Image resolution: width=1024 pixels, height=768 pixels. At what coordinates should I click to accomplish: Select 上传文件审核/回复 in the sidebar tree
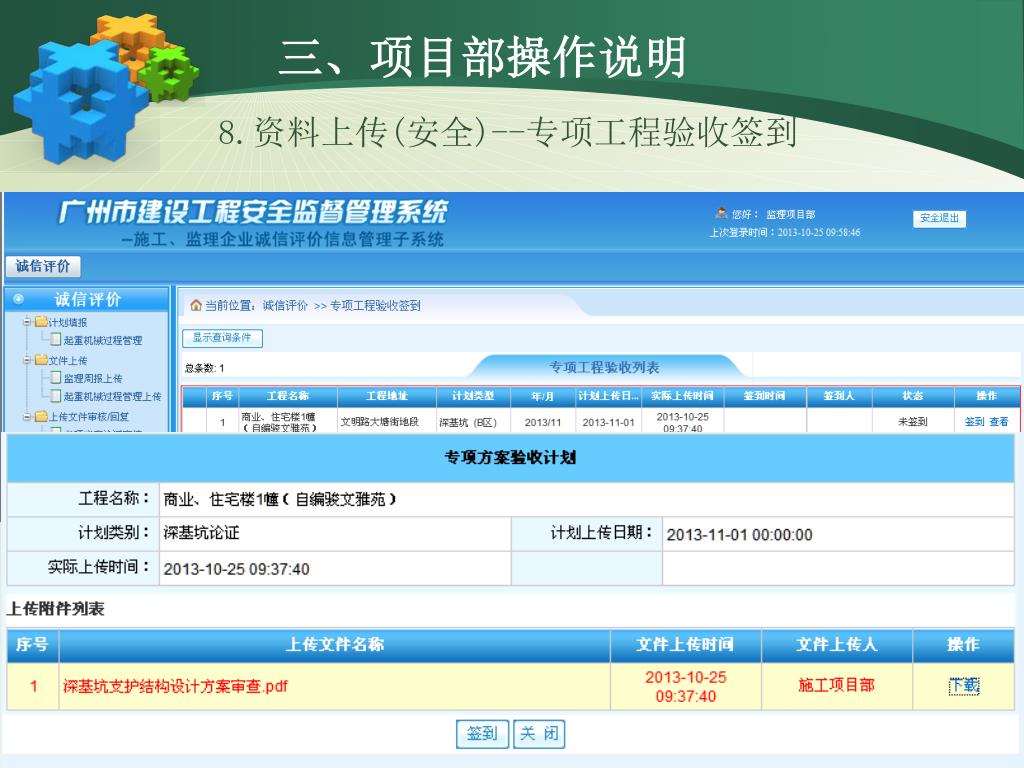coord(89,417)
